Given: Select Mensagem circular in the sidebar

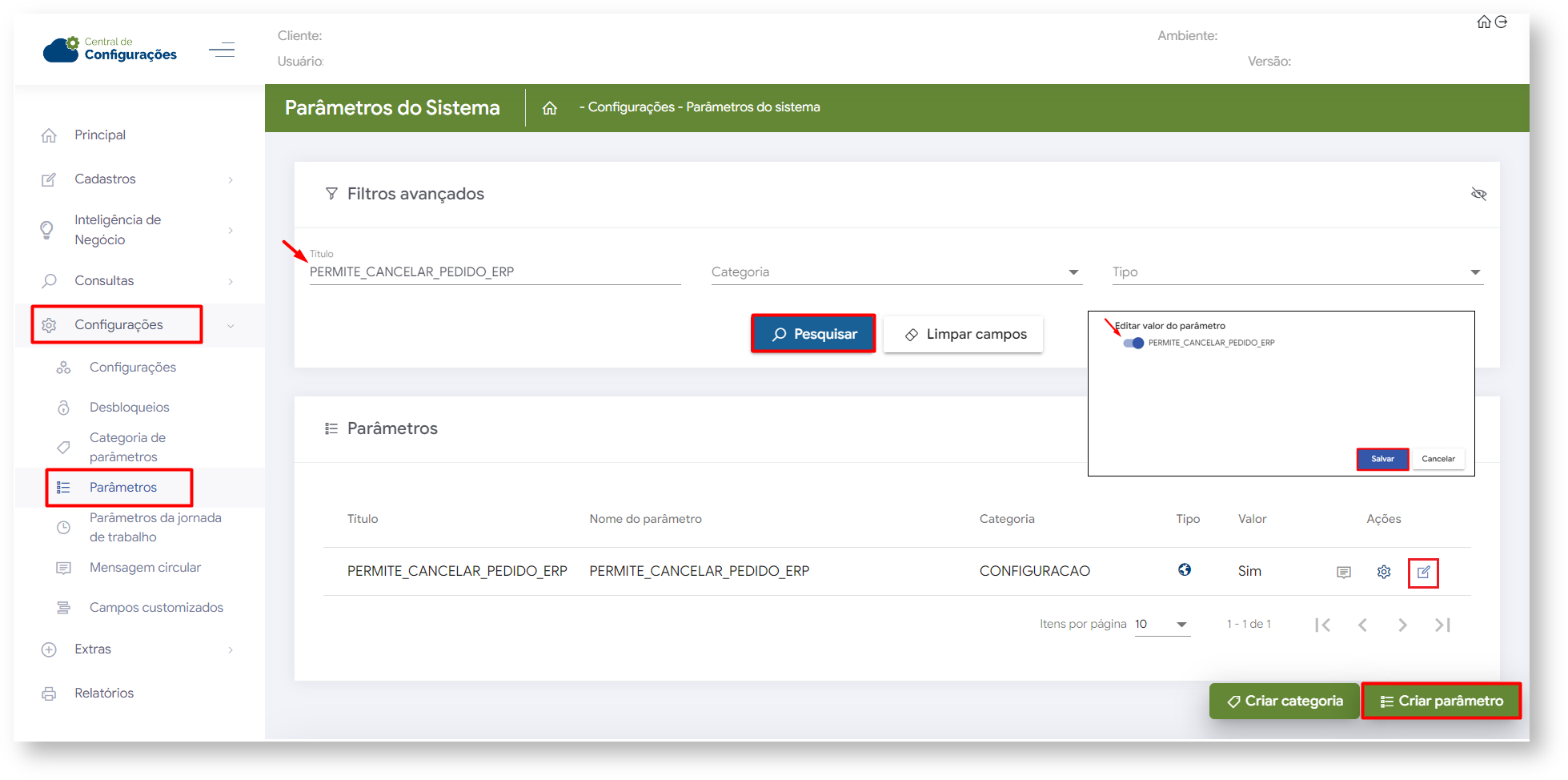Looking at the screenshot, I should tap(145, 568).
